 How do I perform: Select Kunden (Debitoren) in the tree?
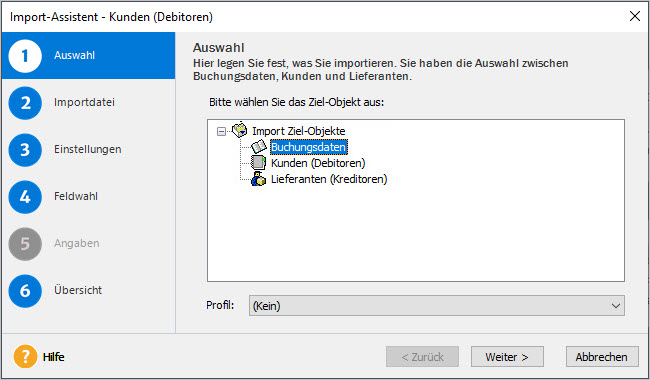(x=318, y=163)
